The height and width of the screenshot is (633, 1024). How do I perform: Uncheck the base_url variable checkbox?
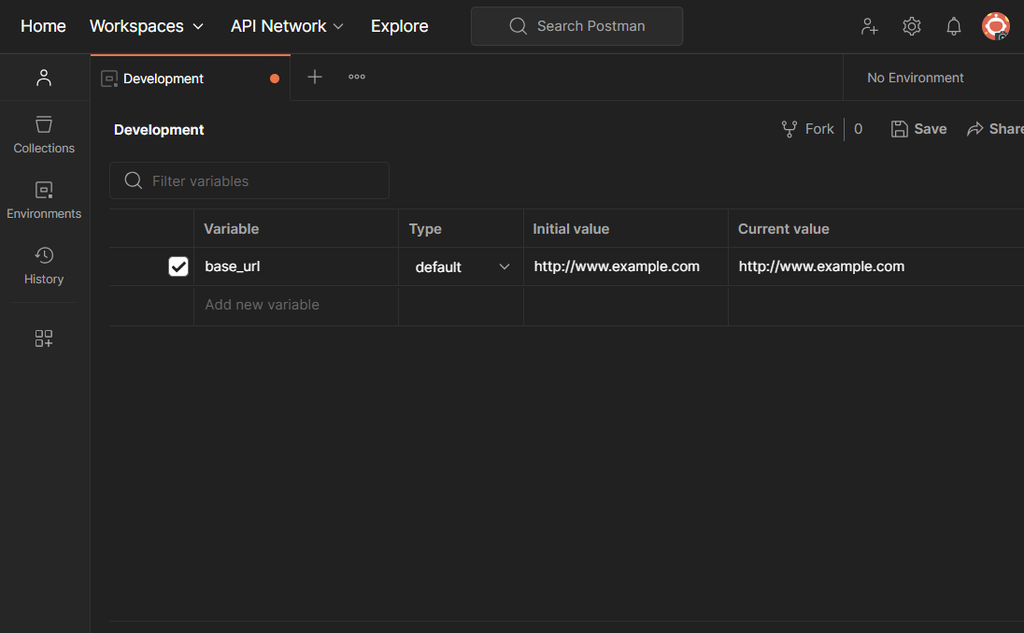pos(179,266)
